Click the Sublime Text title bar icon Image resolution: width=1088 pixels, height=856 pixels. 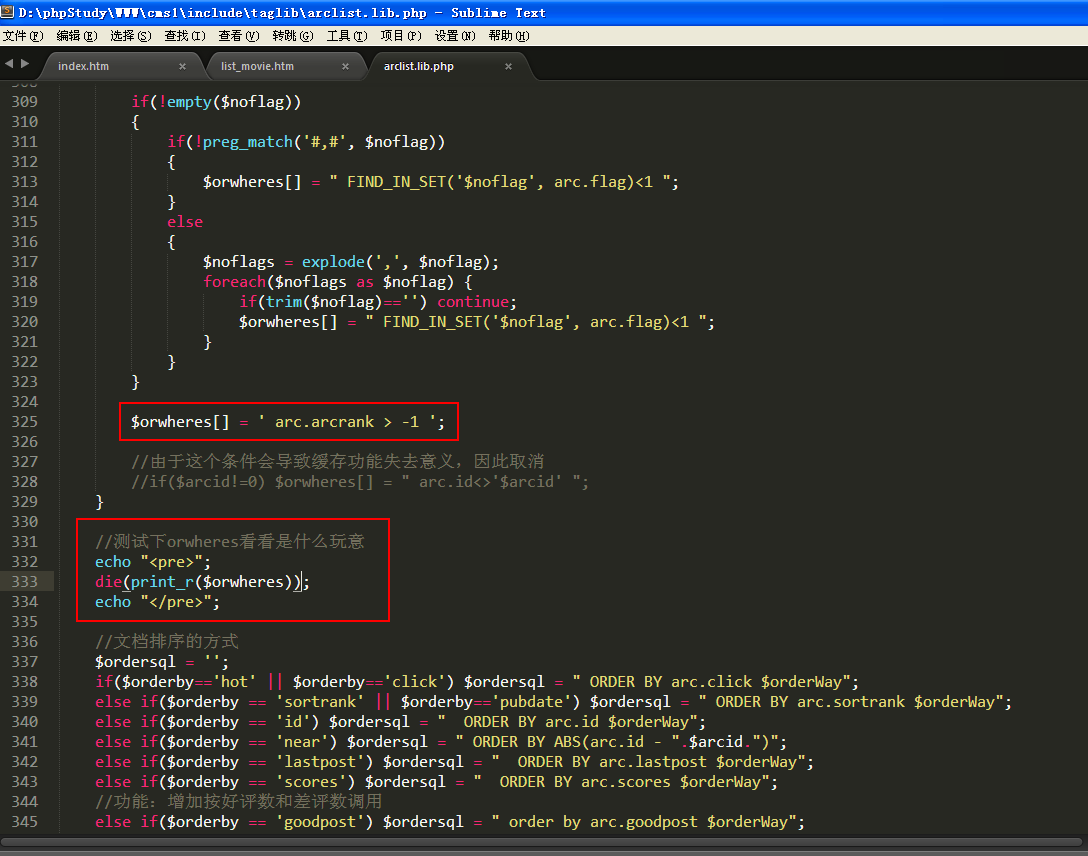[8, 12]
